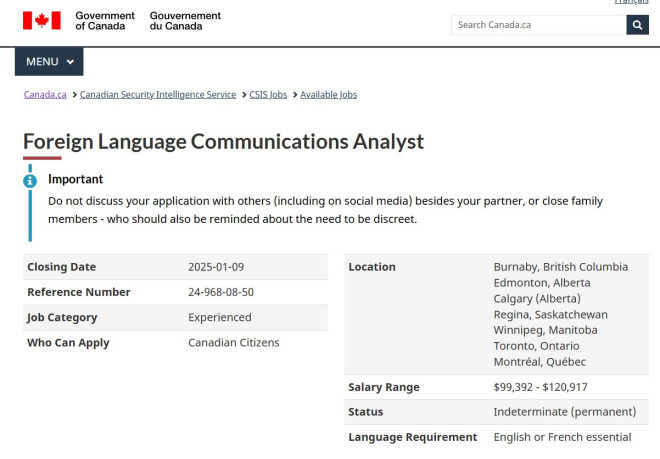Image resolution: width=660 pixels, height=459 pixels.
Task: Open the MENU dropdown
Action: (x=49, y=61)
